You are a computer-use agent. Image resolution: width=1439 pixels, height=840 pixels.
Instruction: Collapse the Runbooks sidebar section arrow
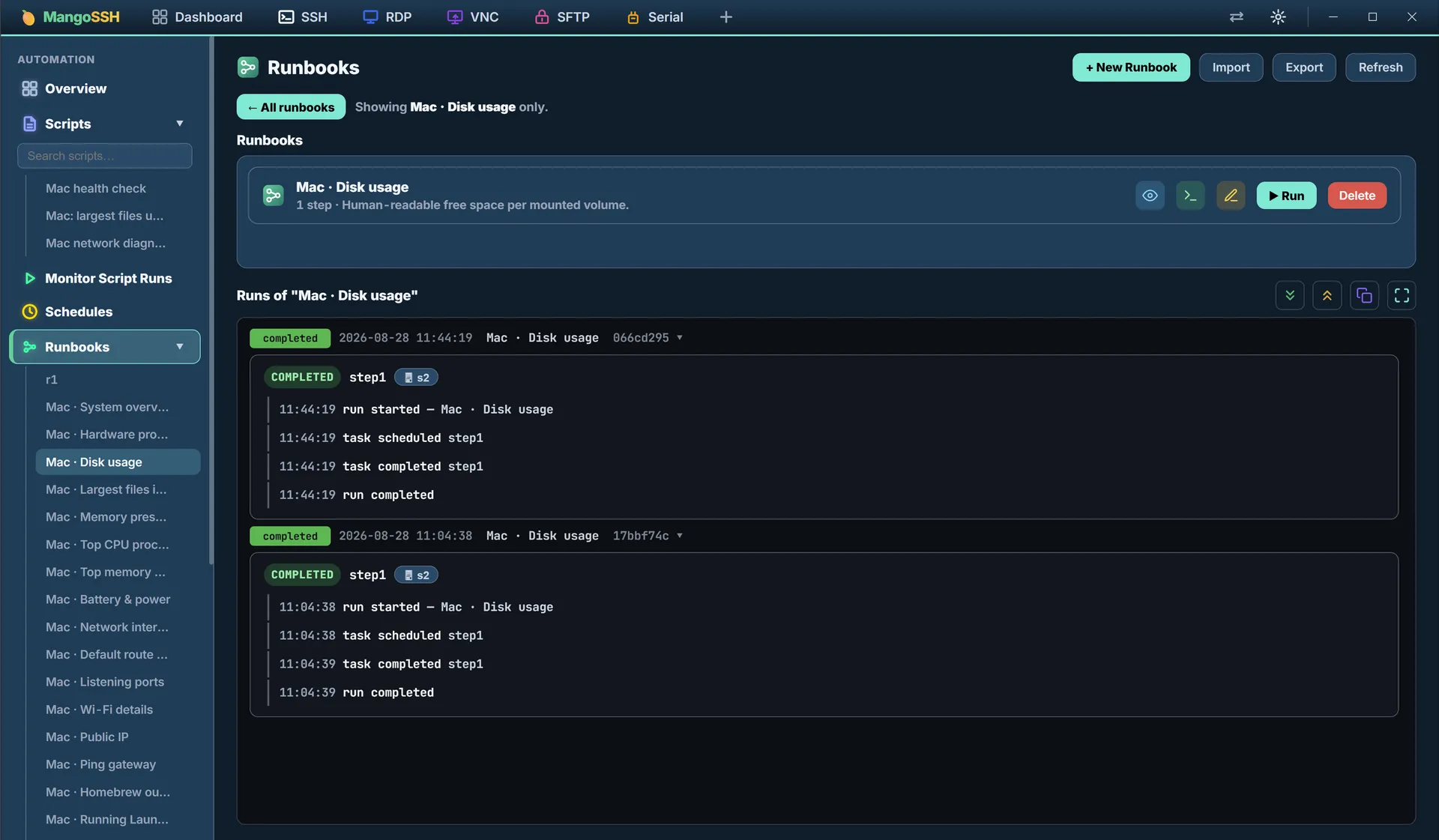point(180,347)
